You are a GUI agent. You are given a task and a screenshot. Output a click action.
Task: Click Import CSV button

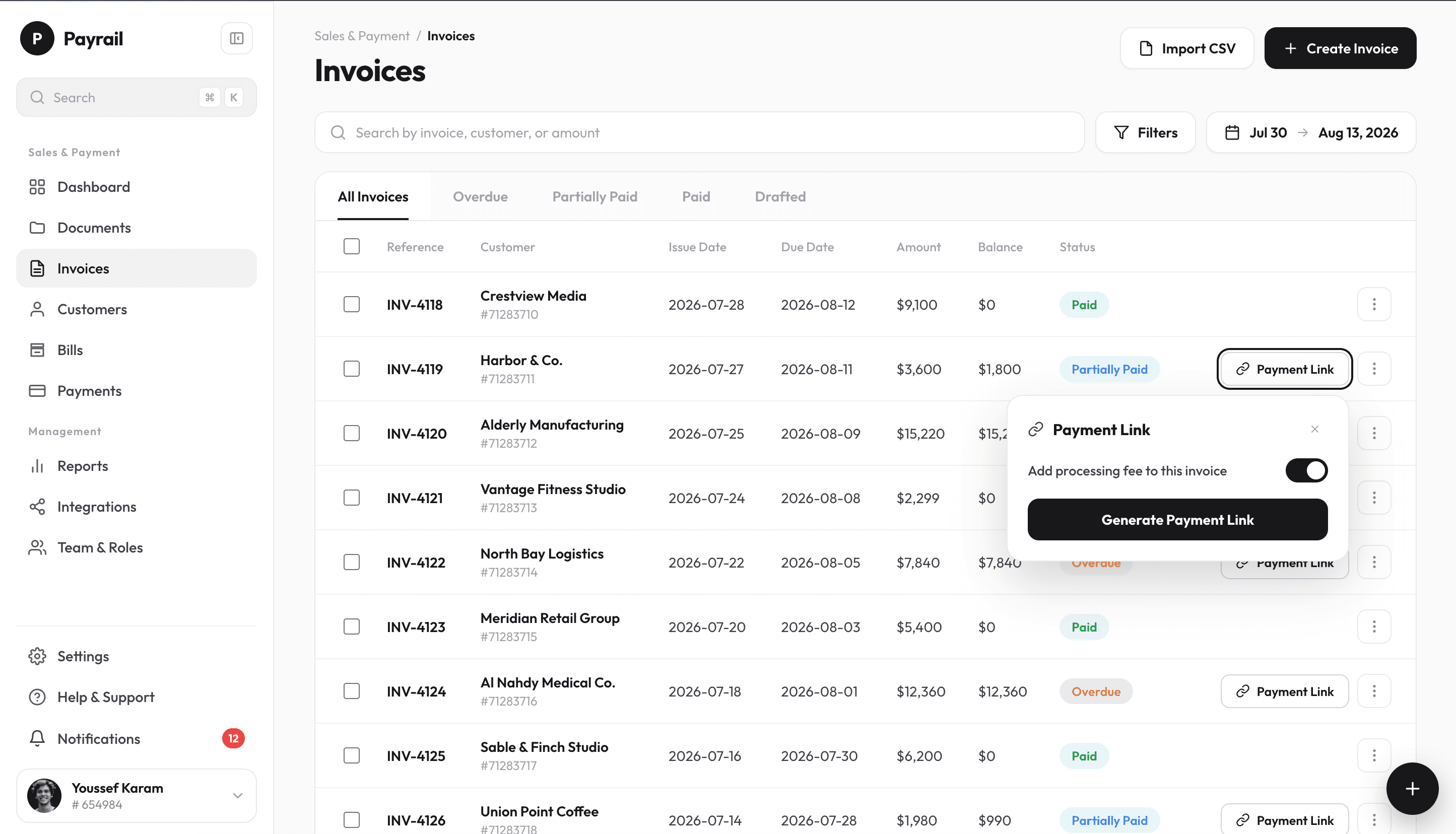(x=1186, y=48)
